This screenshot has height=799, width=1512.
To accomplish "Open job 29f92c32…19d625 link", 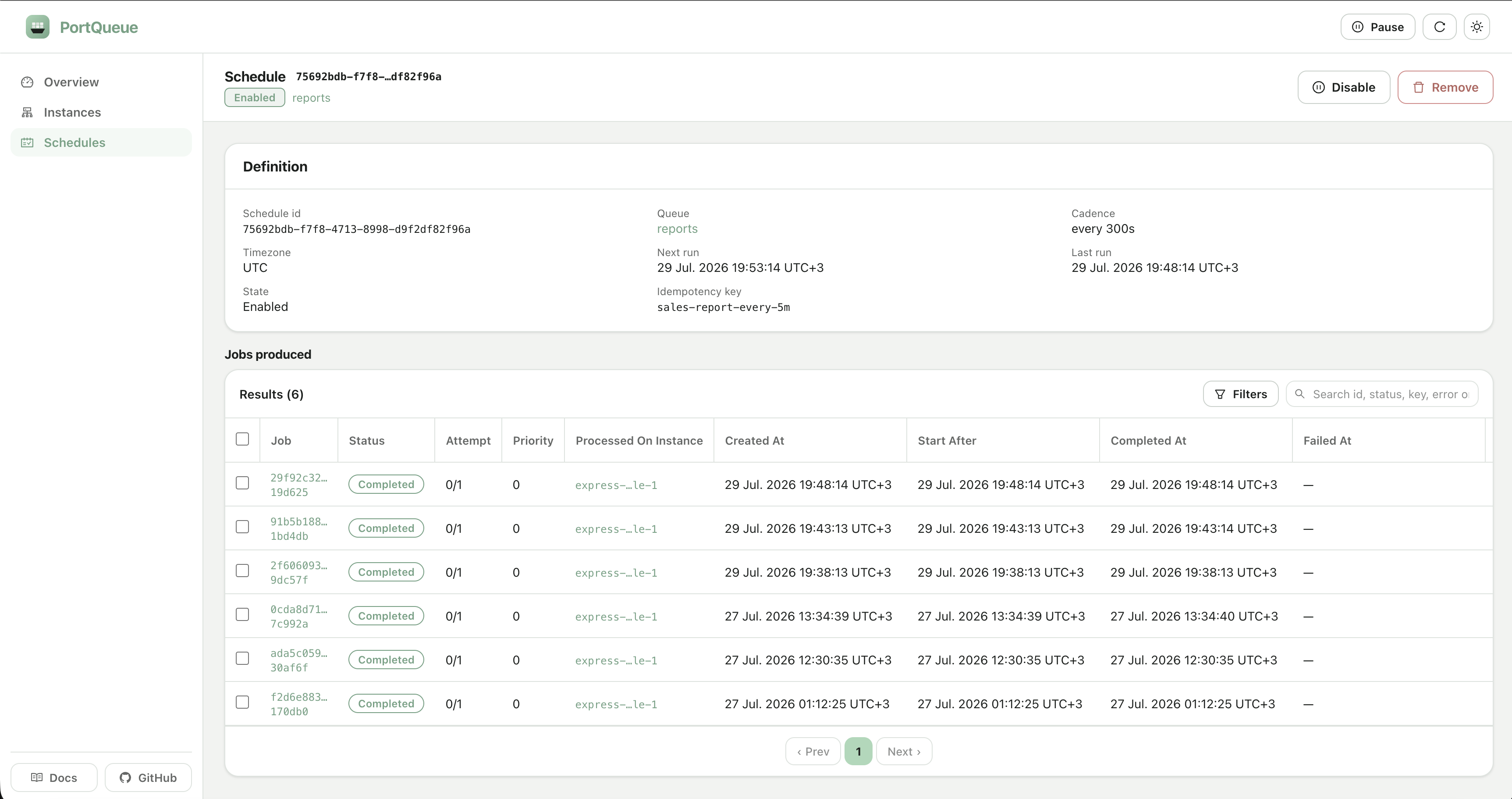I will 299,485.
